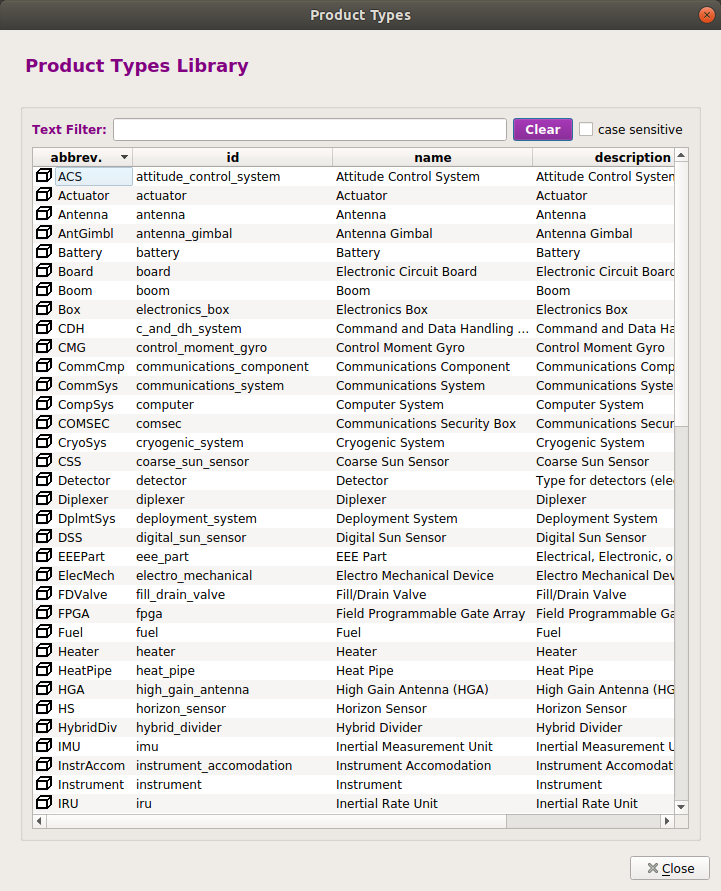Viewport: 721px width, 891px height.
Task: Clear the text filter
Action: [x=543, y=130]
